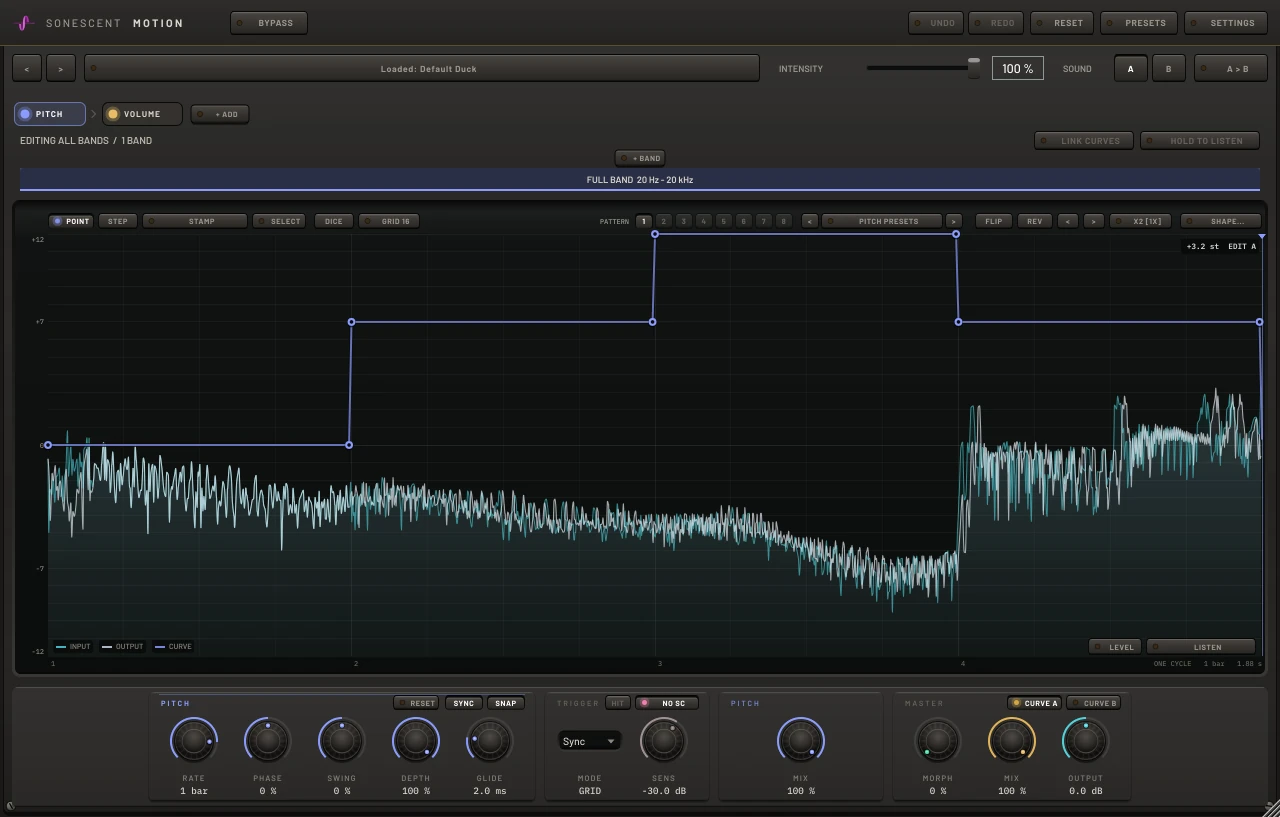Click the INTENSITY slider handle
The image size is (1280, 817).
(974, 68)
